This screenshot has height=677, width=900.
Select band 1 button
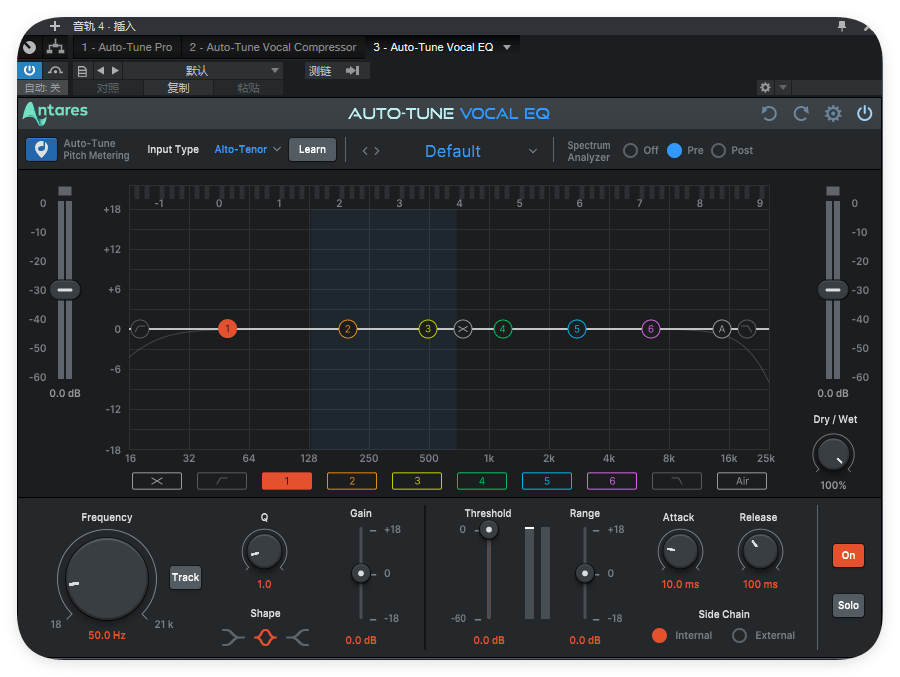coord(287,481)
